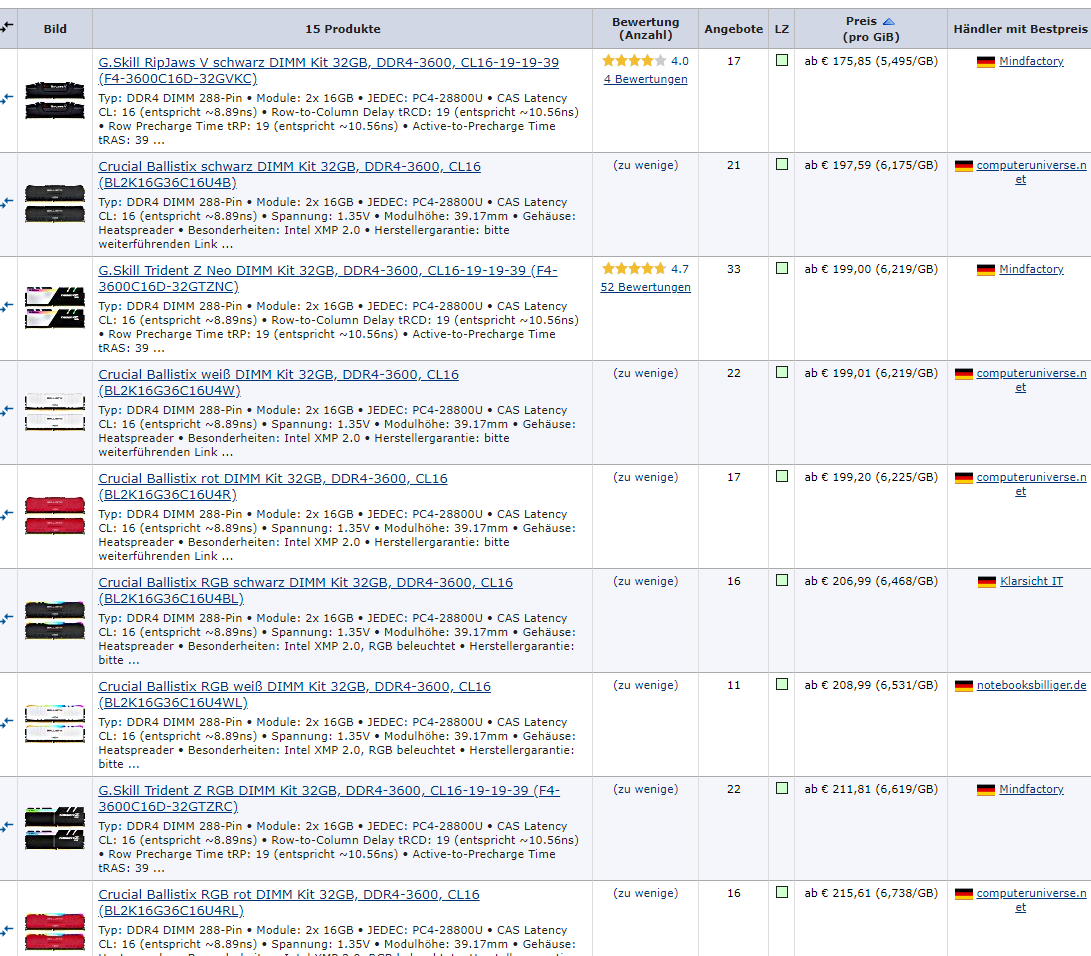This screenshot has height=956, width=1091.
Task: Click Trident Z Neo product thumbnail
Action: 54,308
